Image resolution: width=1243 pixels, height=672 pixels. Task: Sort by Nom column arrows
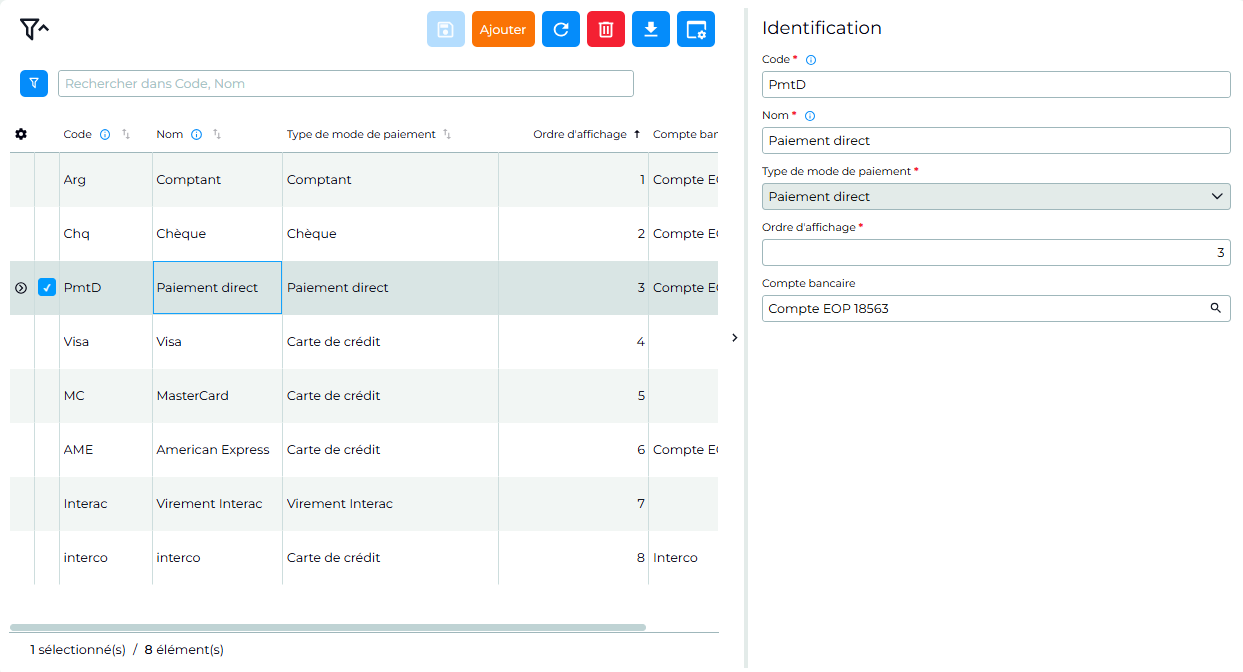217,134
